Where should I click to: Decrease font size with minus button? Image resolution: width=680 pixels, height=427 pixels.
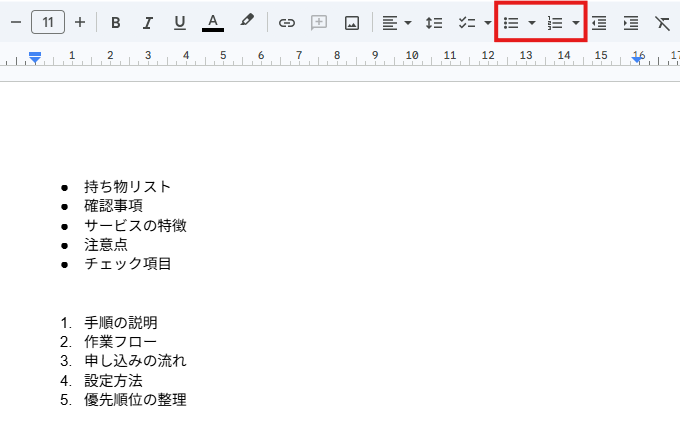tap(16, 22)
